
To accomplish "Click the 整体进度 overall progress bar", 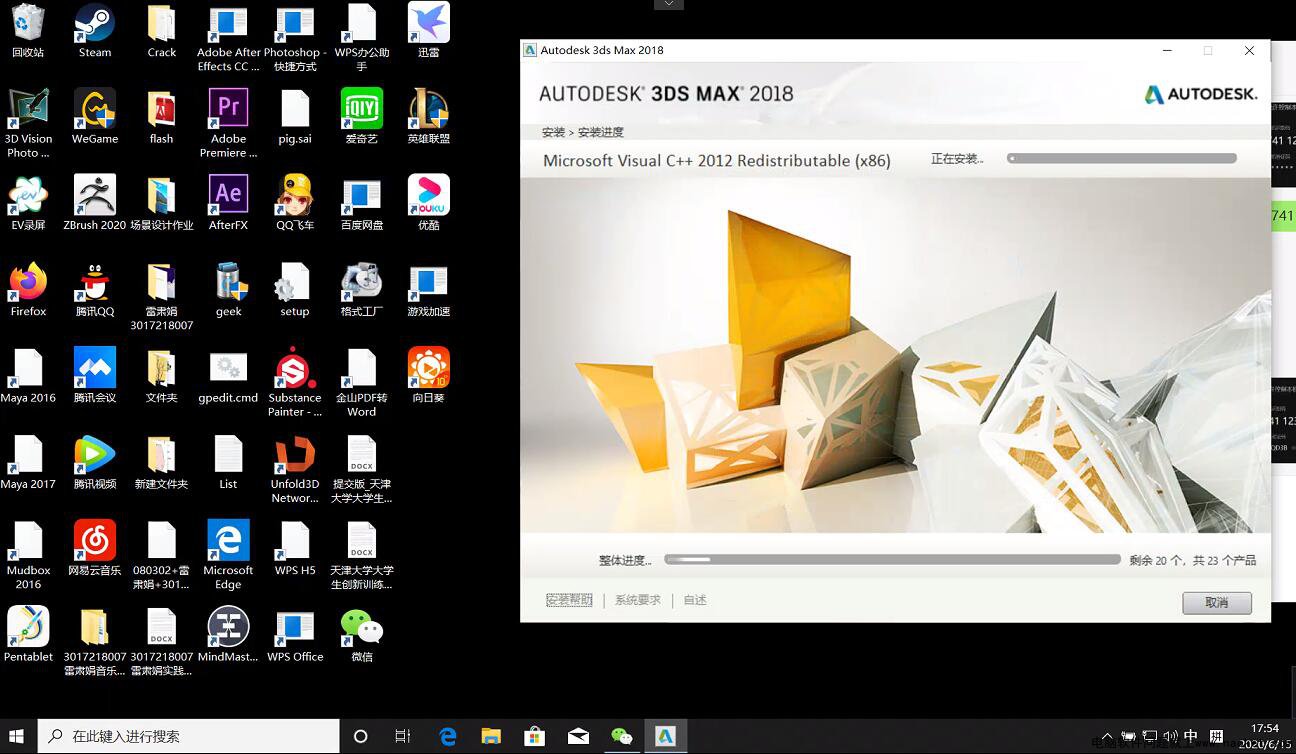I will [892, 560].
